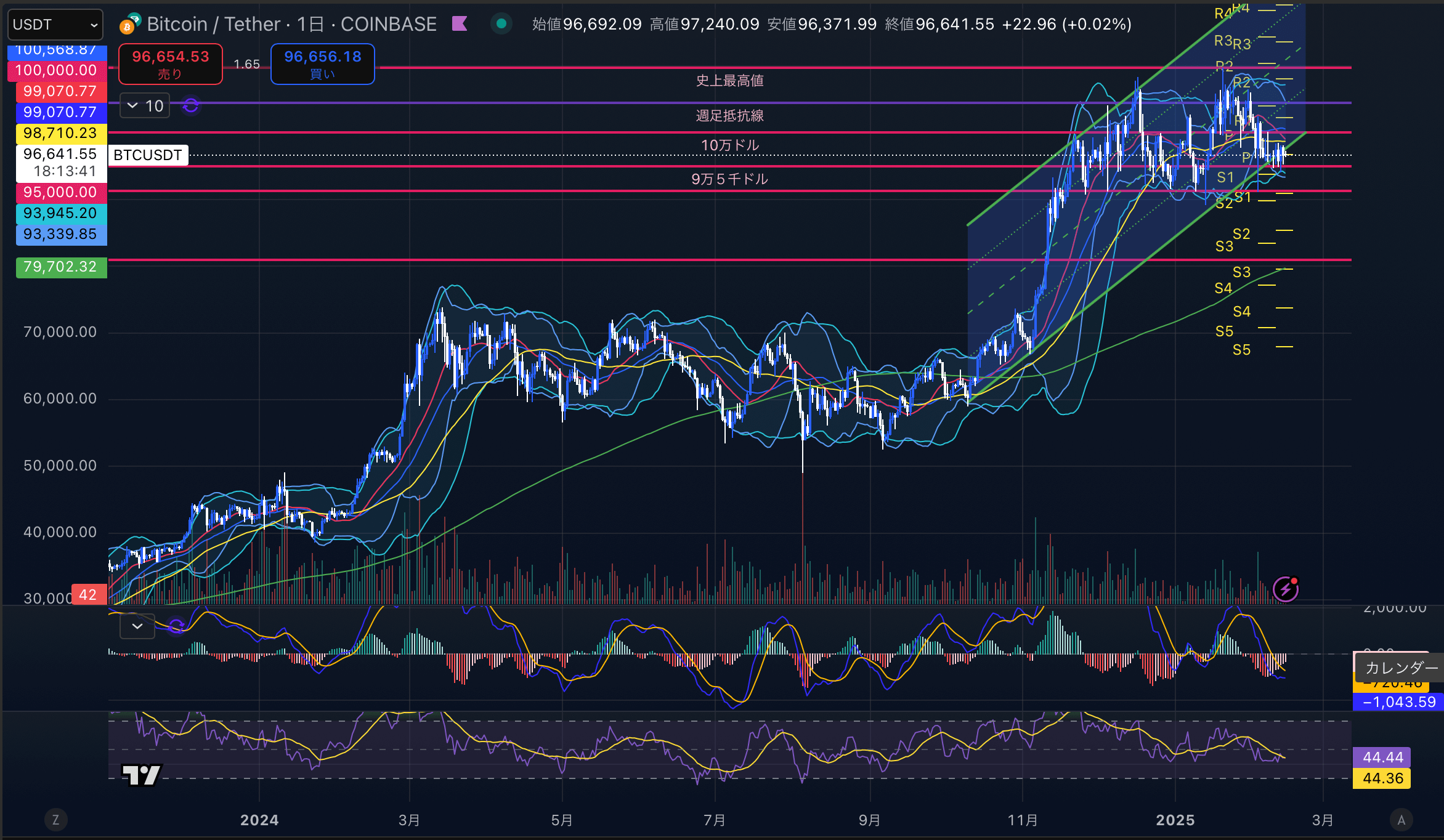This screenshot has height=840, width=1444.
Task: Select the green 79,702.32 price label
Action: pos(60,267)
